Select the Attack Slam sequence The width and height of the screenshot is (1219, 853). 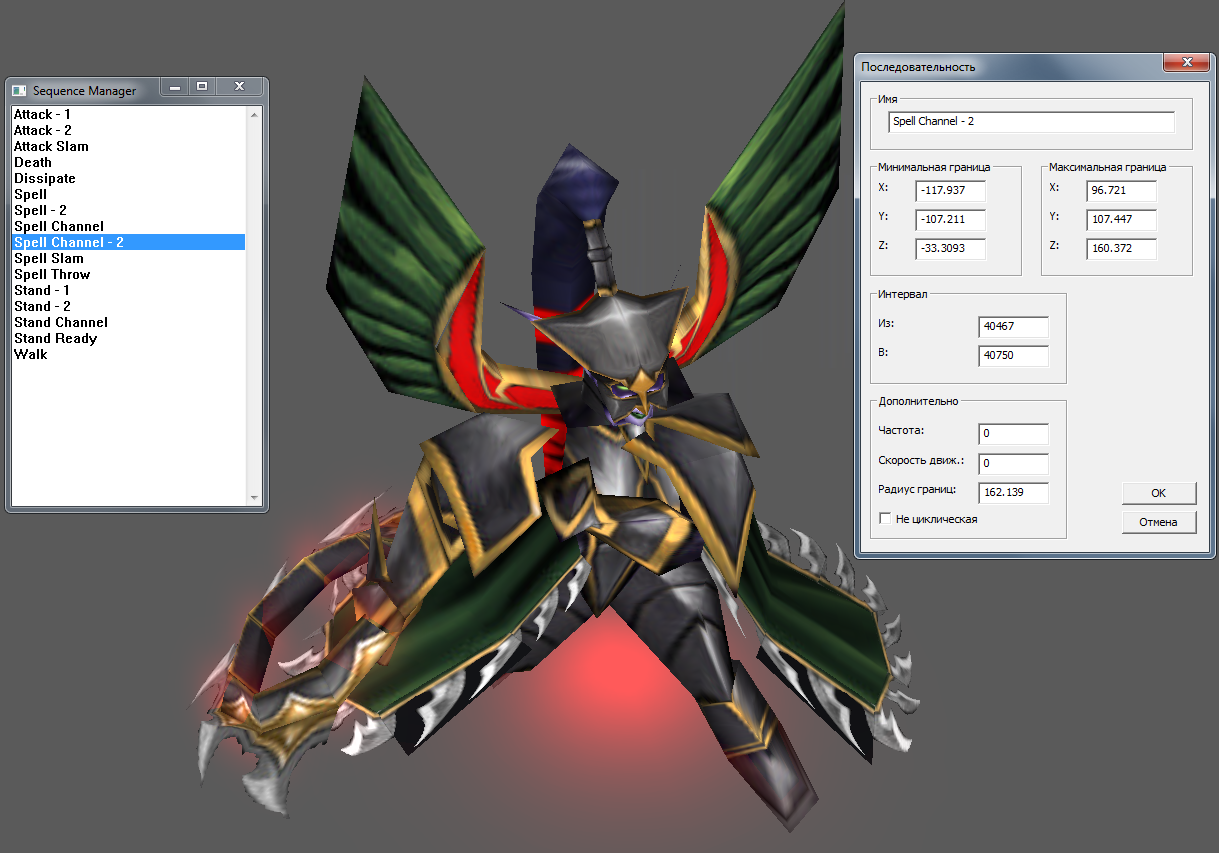[128, 146]
